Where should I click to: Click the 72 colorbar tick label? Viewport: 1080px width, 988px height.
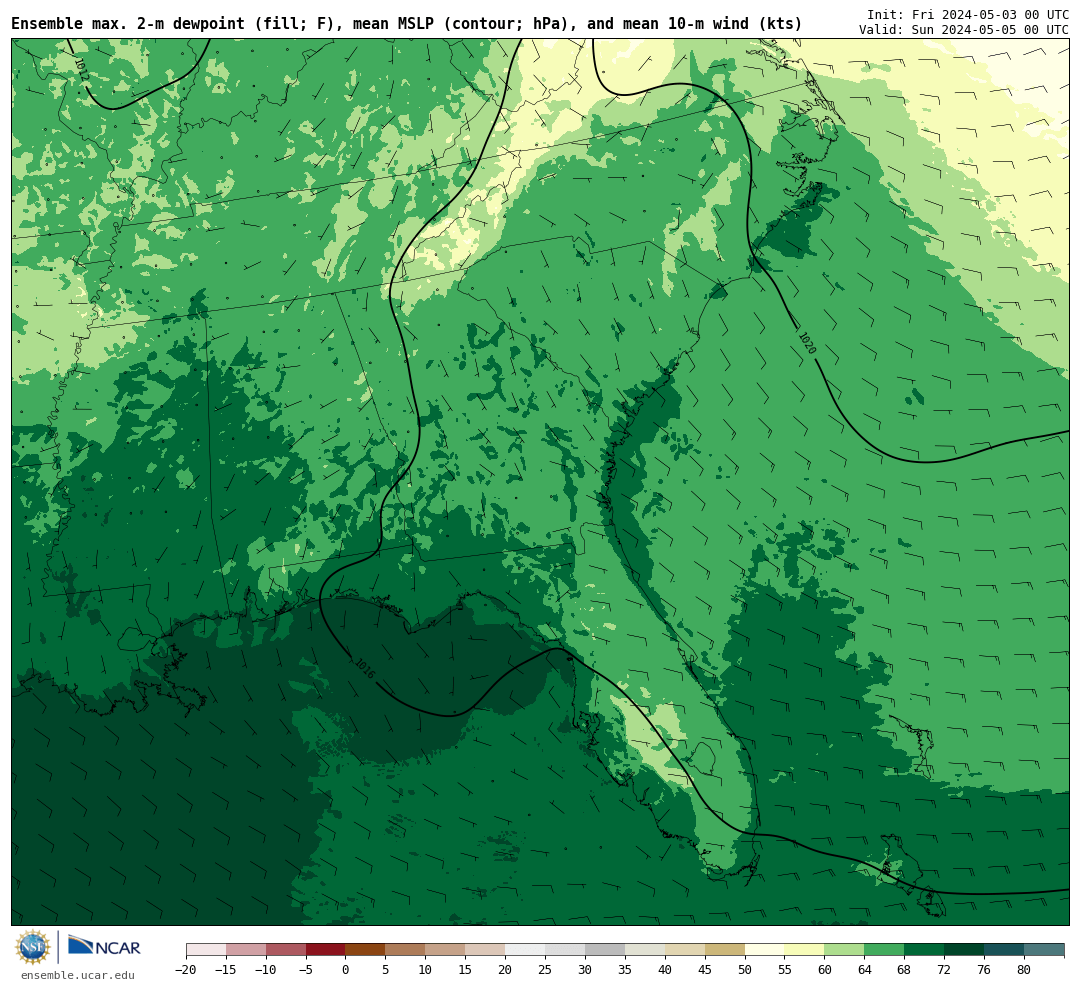[x=945, y=970]
